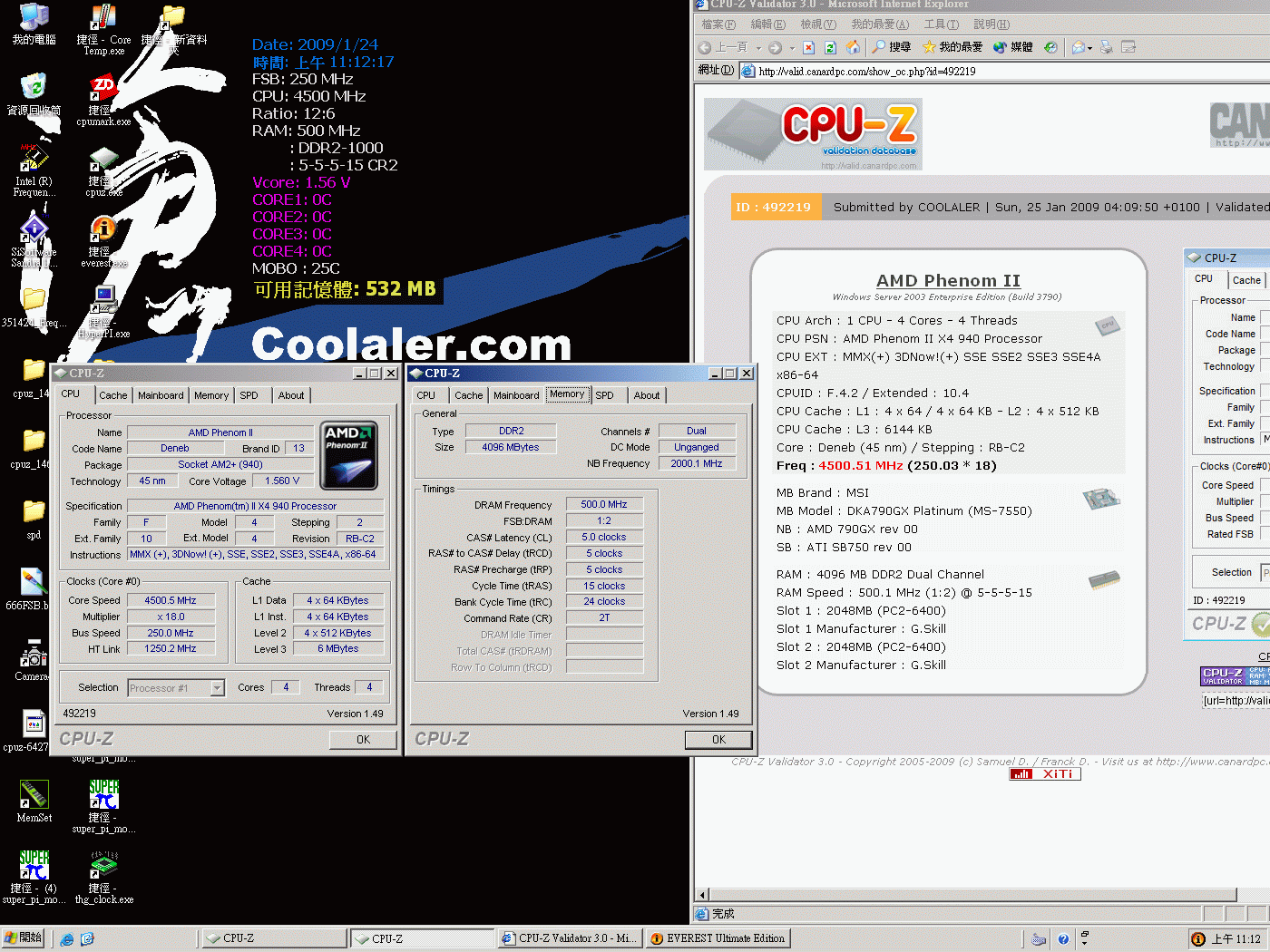The width and height of the screenshot is (1270, 952).
Task: Click the IE horizontal scrollbar left arrow
Action: coord(701,895)
